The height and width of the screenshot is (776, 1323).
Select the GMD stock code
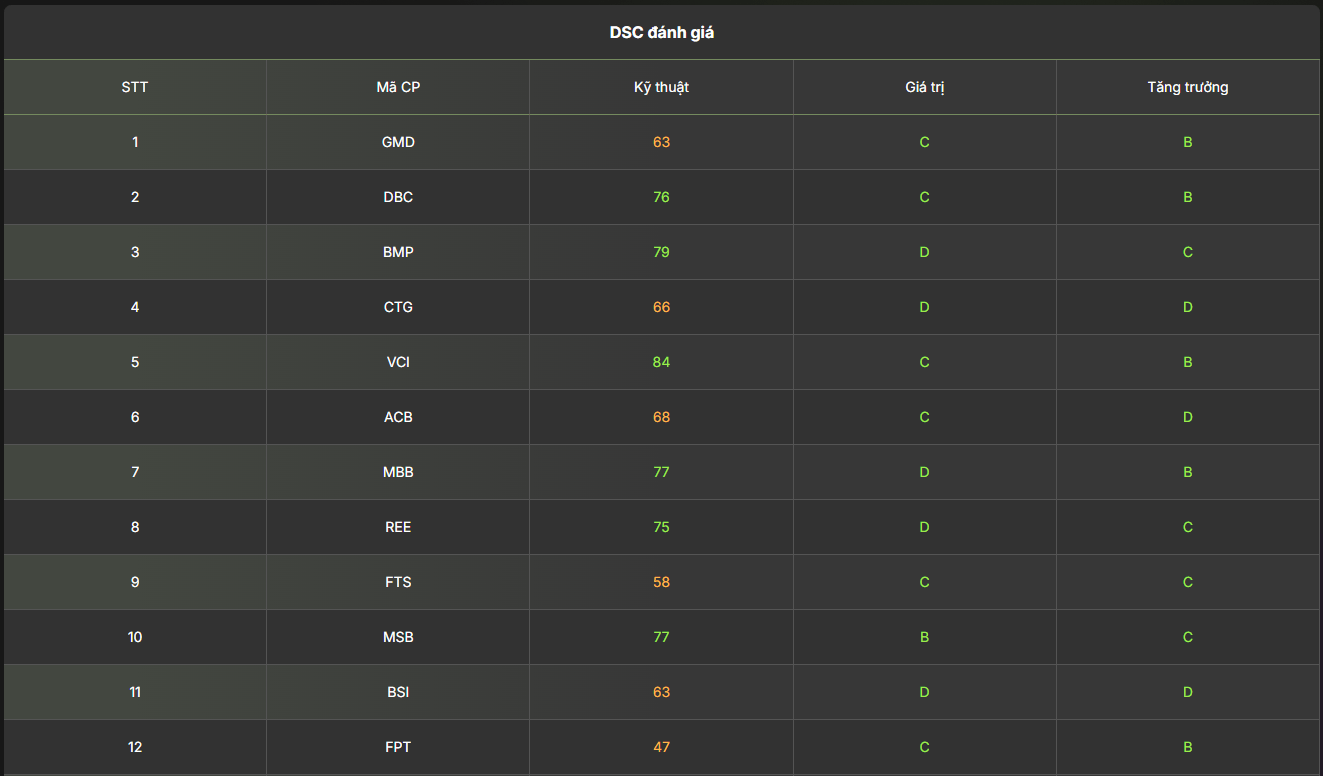pos(398,142)
